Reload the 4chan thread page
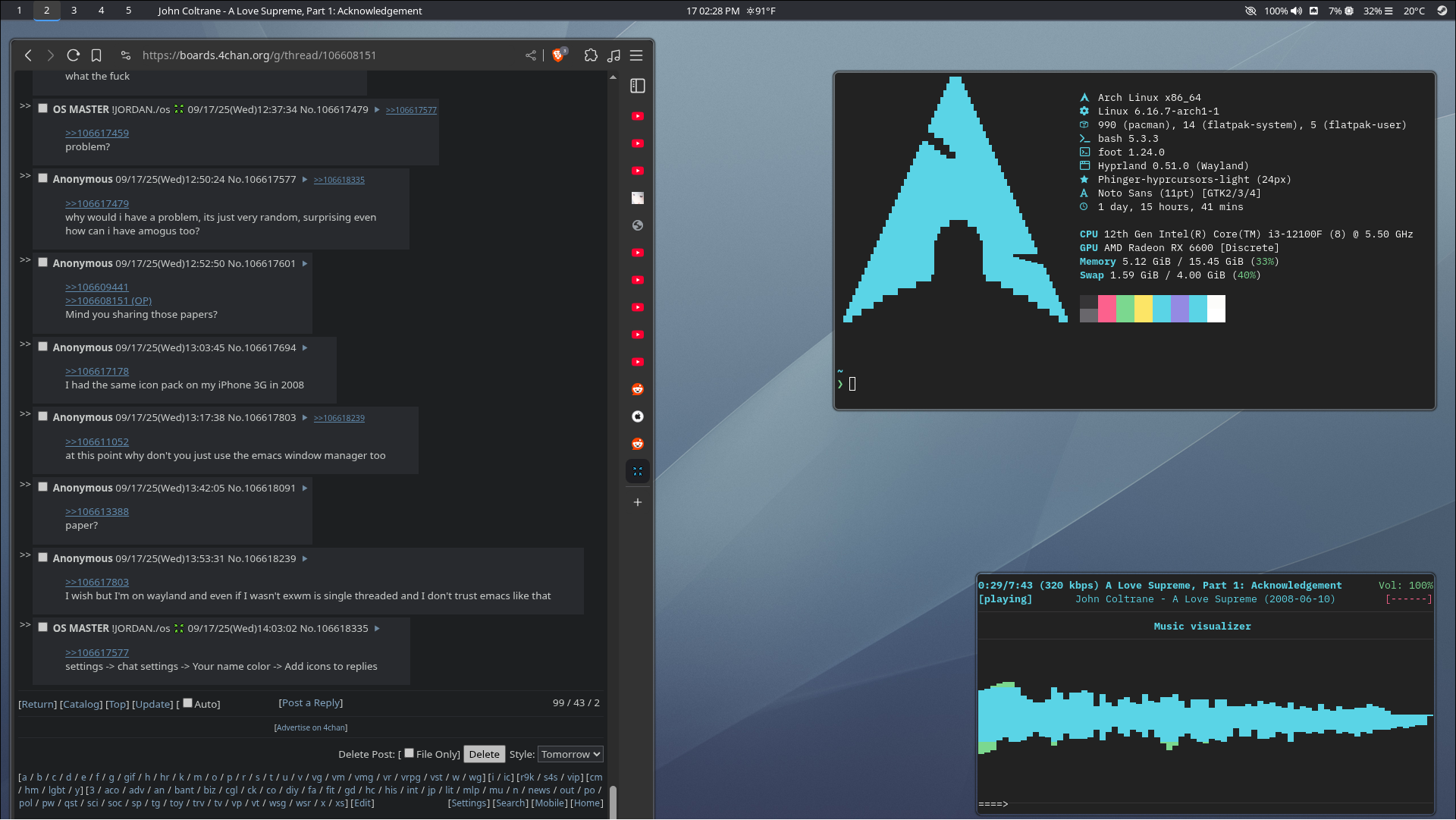The image size is (1456, 820). point(73,55)
